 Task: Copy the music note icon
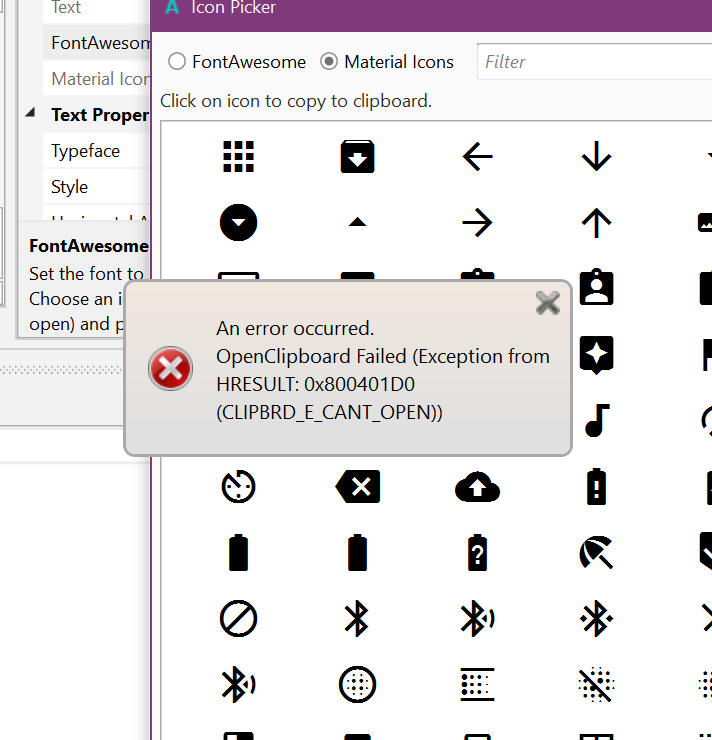pyautogui.click(x=597, y=420)
